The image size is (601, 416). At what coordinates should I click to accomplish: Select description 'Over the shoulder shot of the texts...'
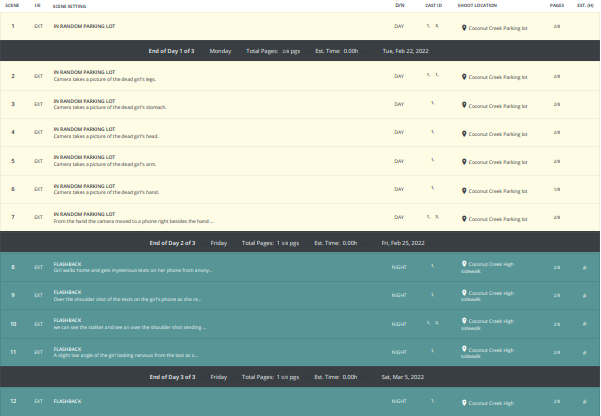(127, 299)
